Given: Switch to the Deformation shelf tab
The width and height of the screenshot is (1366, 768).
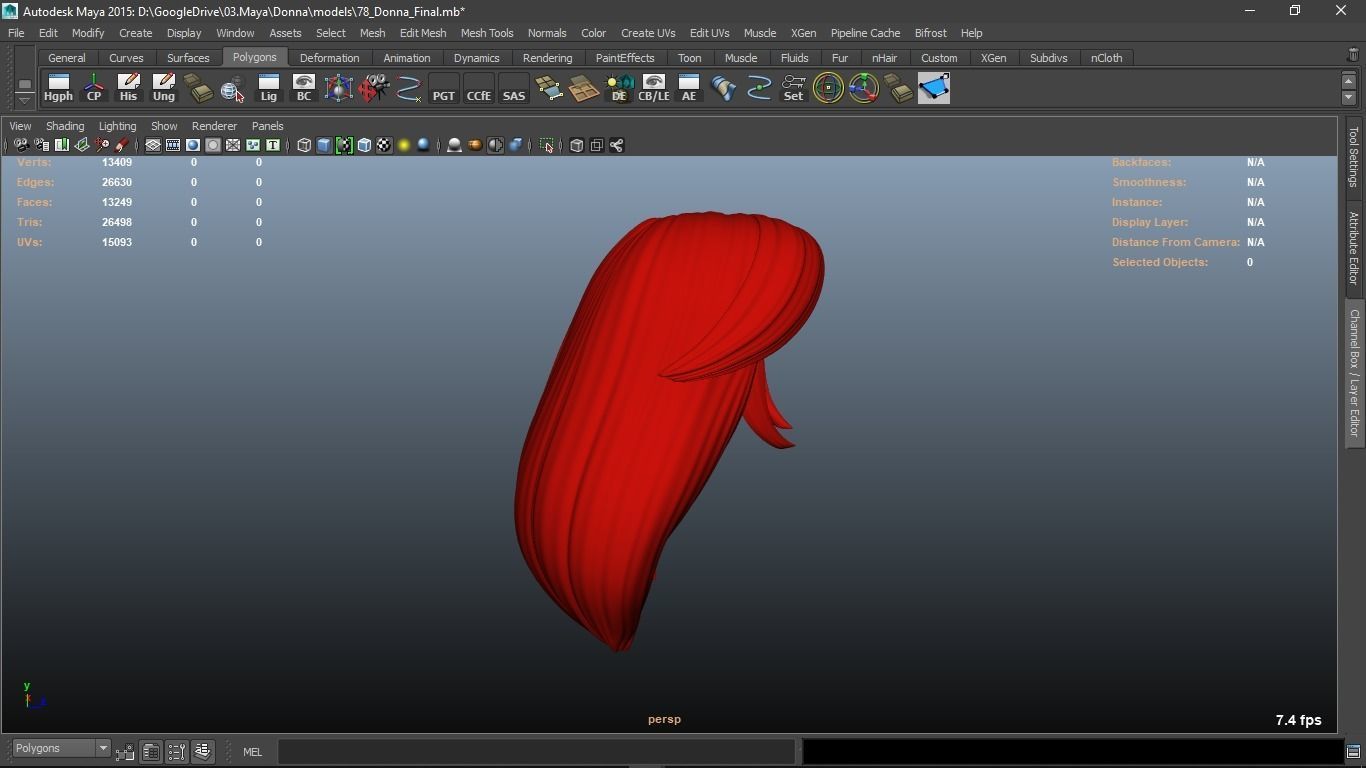Looking at the screenshot, I should pyautogui.click(x=329, y=58).
